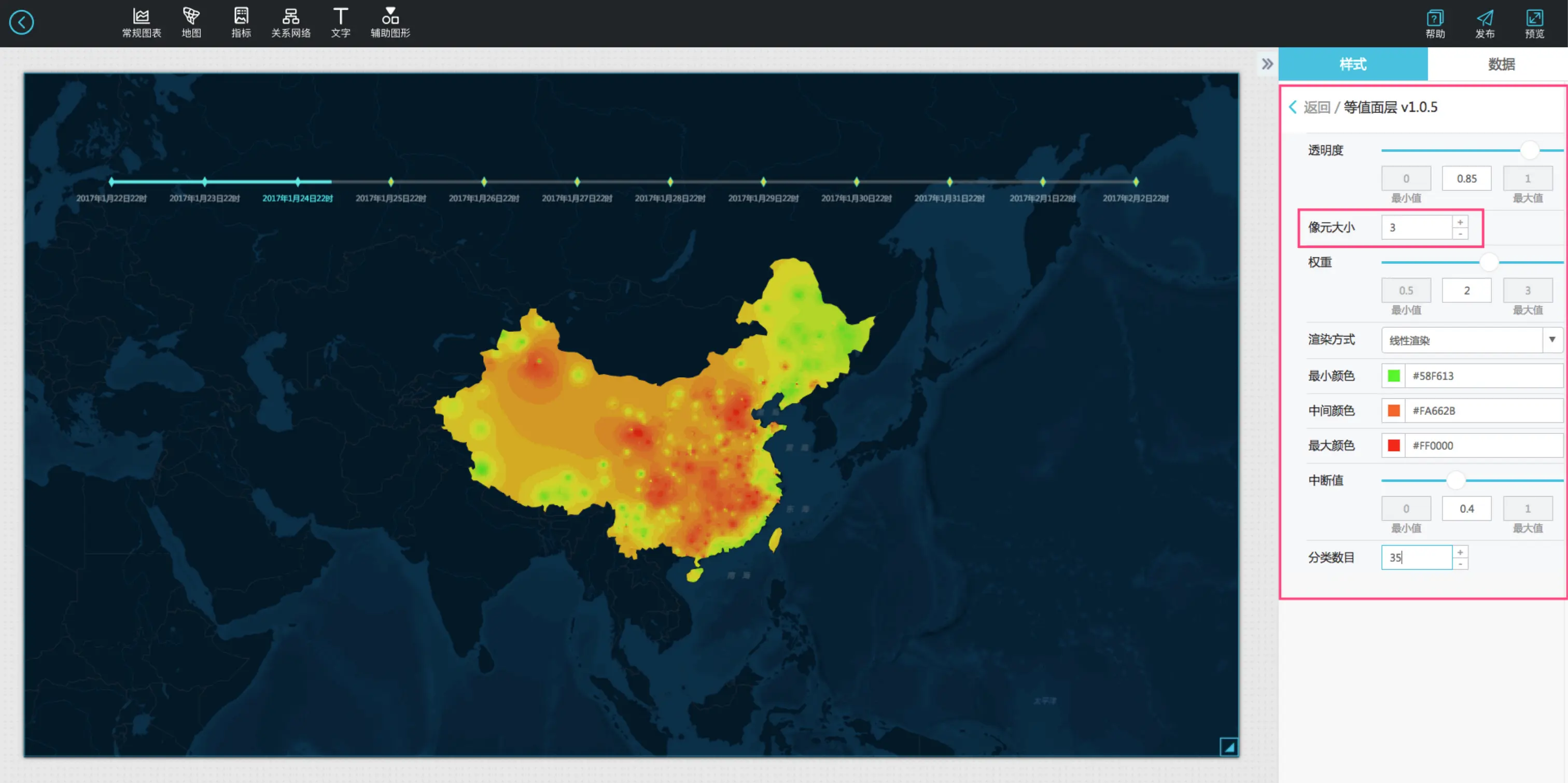
Task: Switch to the 数据 tab
Action: [x=1501, y=64]
